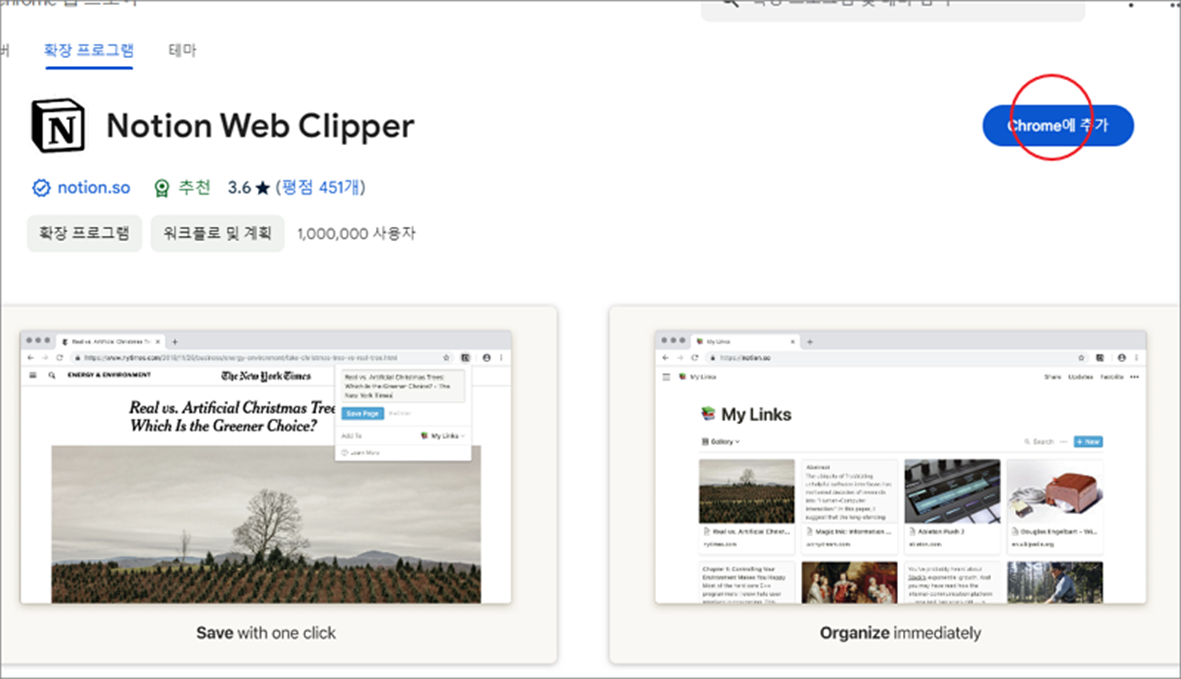Click the 워크플로 및 계획 category chip
Image resolution: width=1181 pixels, height=679 pixels.
tap(217, 233)
